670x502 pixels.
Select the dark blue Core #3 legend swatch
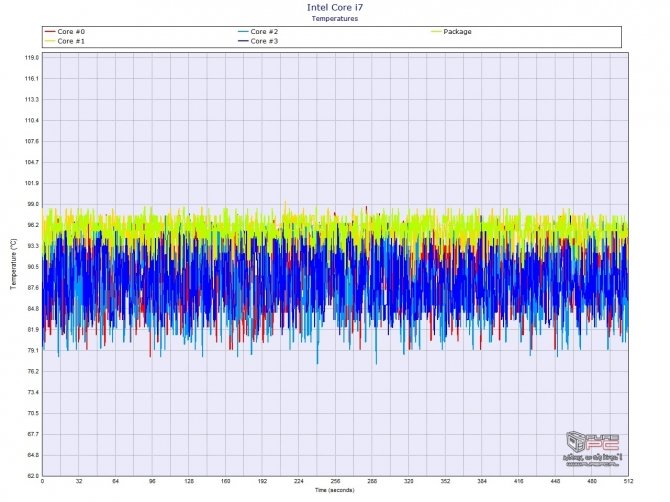click(243, 41)
